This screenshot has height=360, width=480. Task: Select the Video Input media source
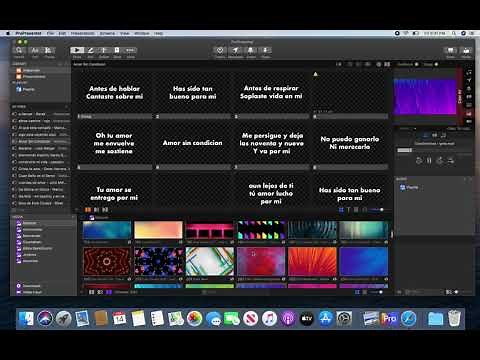tap(43, 292)
